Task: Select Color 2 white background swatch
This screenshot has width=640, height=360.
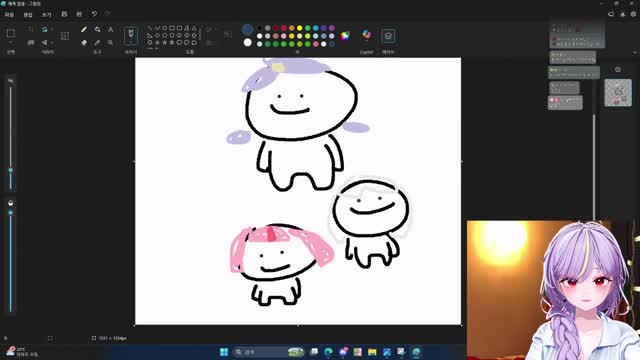Action: click(247, 42)
